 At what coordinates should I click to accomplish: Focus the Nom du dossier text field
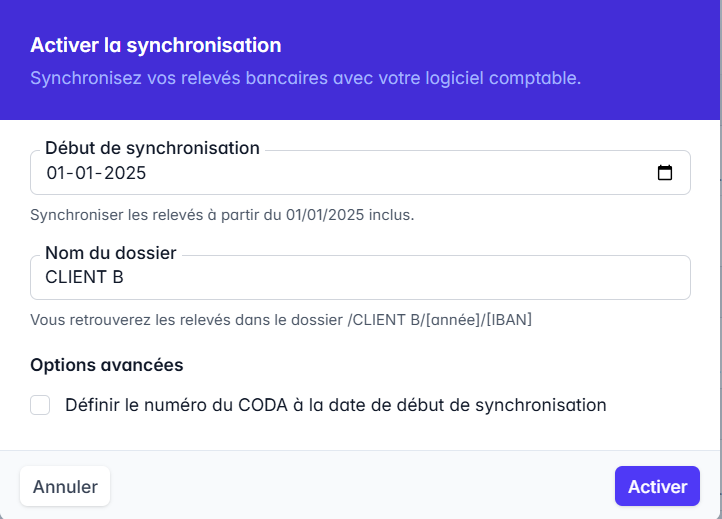tap(360, 277)
